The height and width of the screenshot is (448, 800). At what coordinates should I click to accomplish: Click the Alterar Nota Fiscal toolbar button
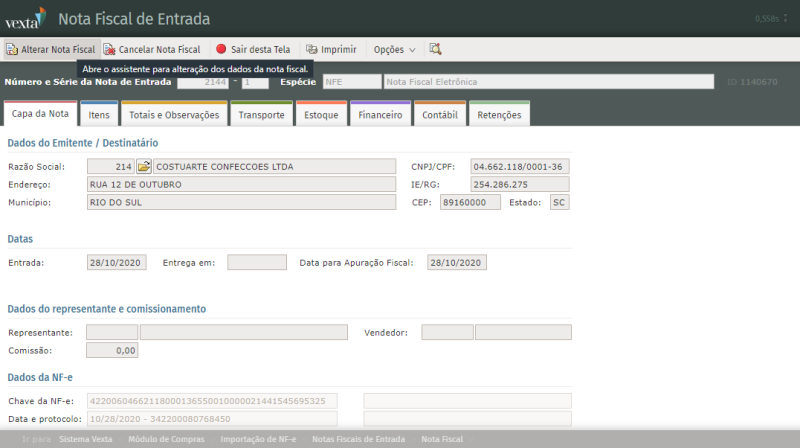[x=51, y=49]
